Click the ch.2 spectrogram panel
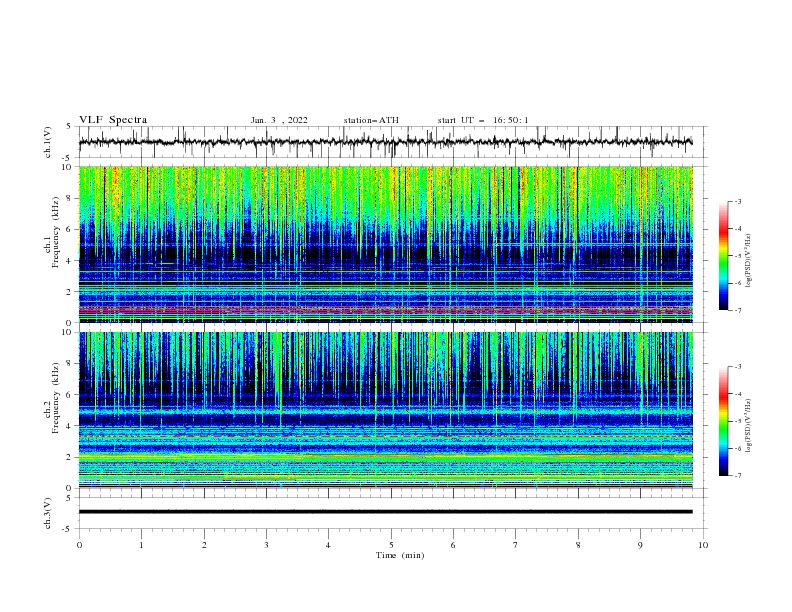792x612 pixels. (386, 410)
